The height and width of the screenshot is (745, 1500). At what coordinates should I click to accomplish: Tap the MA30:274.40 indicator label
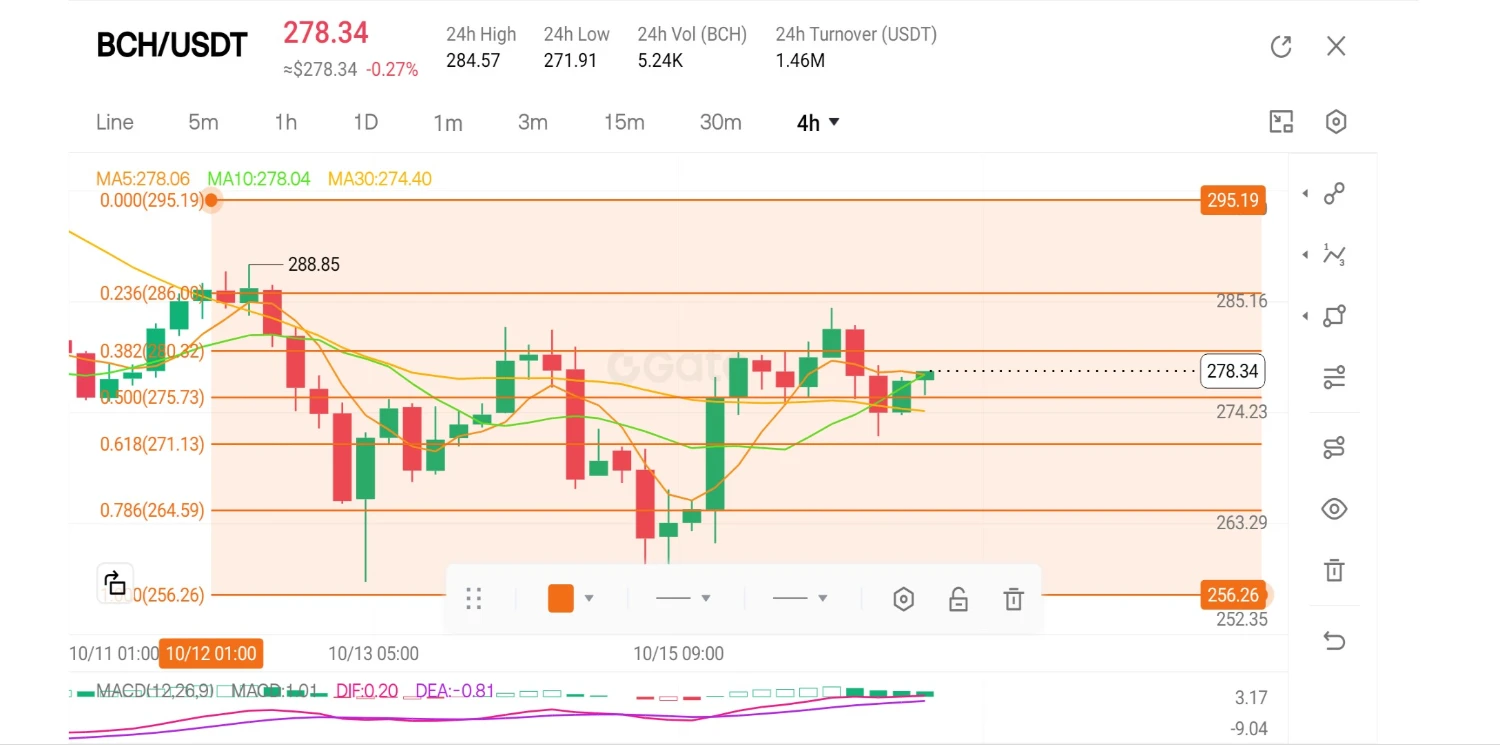coord(380,179)
